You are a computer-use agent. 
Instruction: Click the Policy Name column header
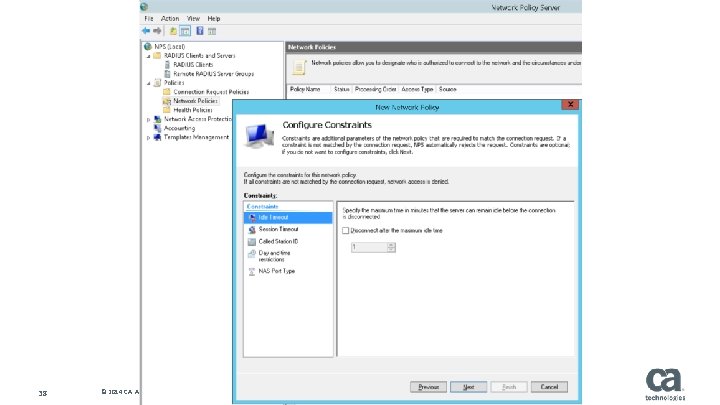[309, 89]
